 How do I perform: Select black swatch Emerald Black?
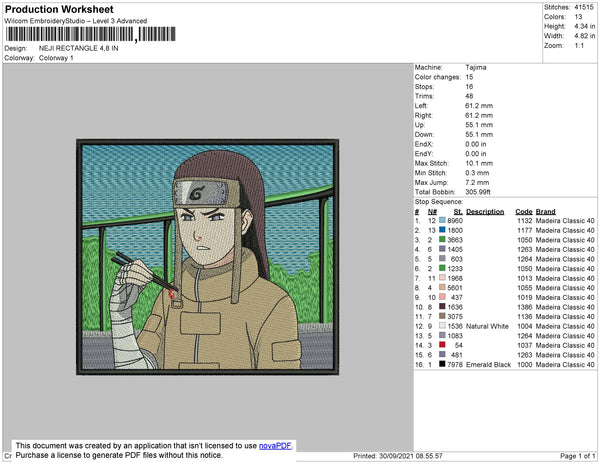click(x=442, y=364)
